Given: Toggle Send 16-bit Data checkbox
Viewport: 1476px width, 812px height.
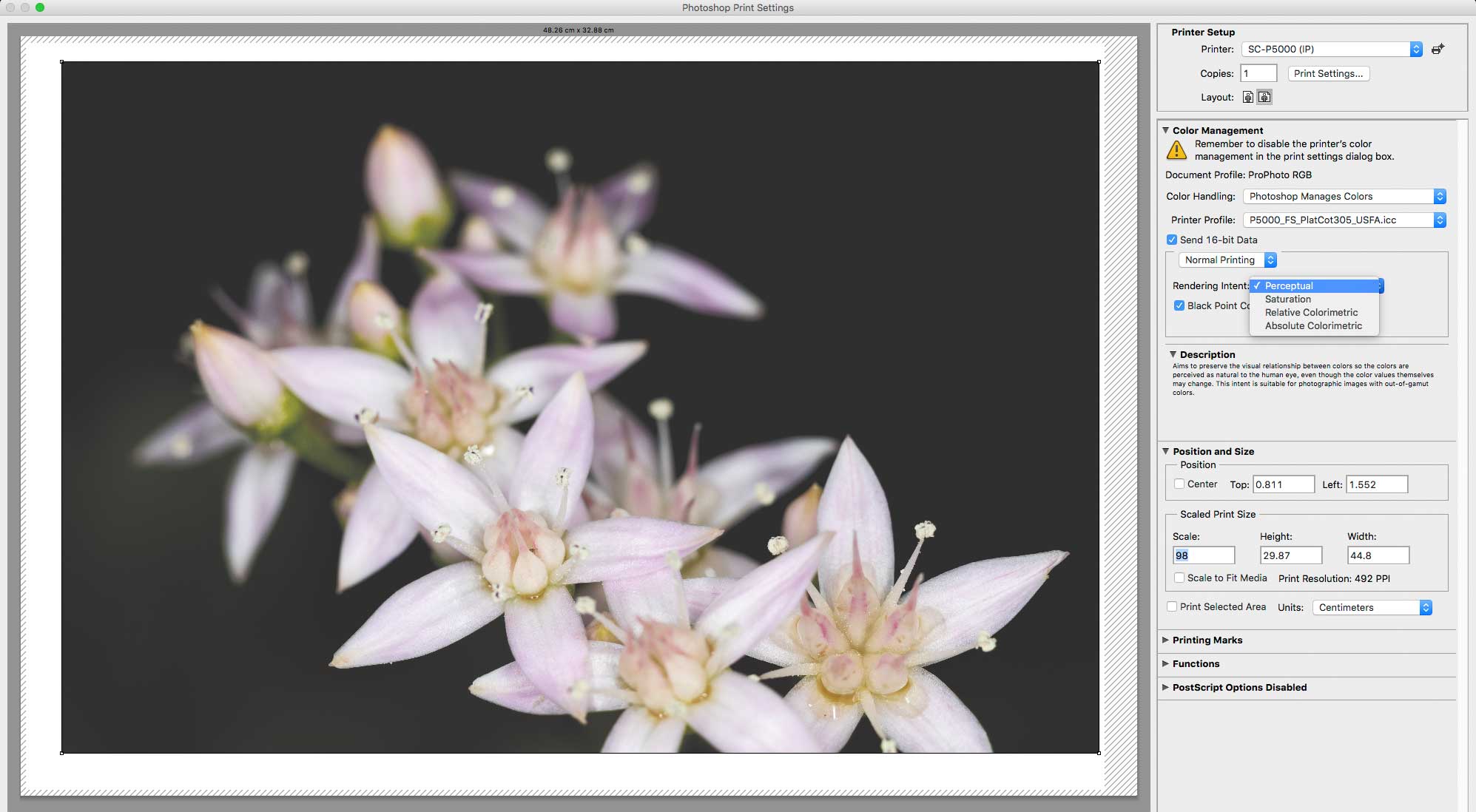Looking at the screenshot, I should pyautogui.click(x=1172, y=240).
